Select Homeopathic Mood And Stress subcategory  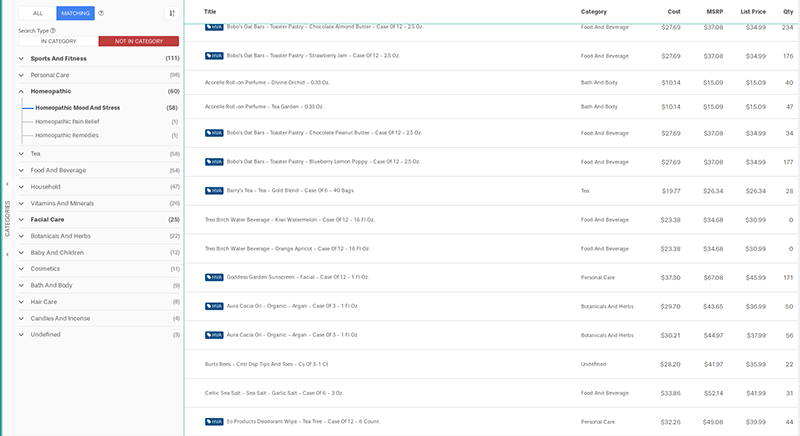78,108
